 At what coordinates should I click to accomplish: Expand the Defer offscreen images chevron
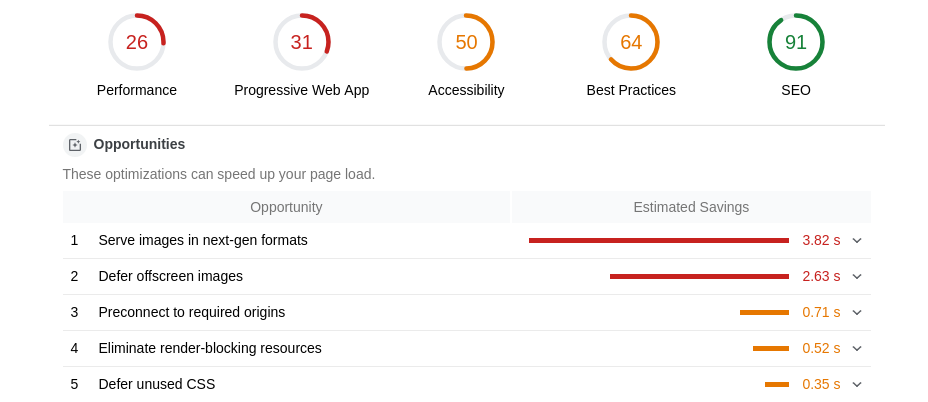point(857,276)
